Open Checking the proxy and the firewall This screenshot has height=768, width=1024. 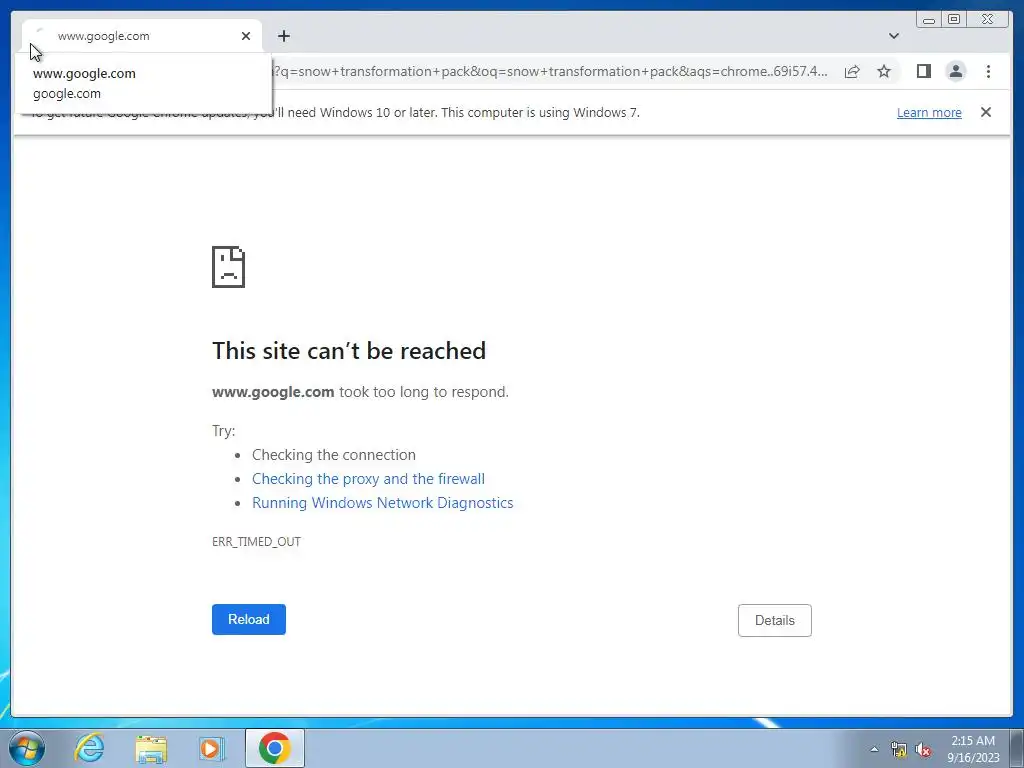(368, 479)
